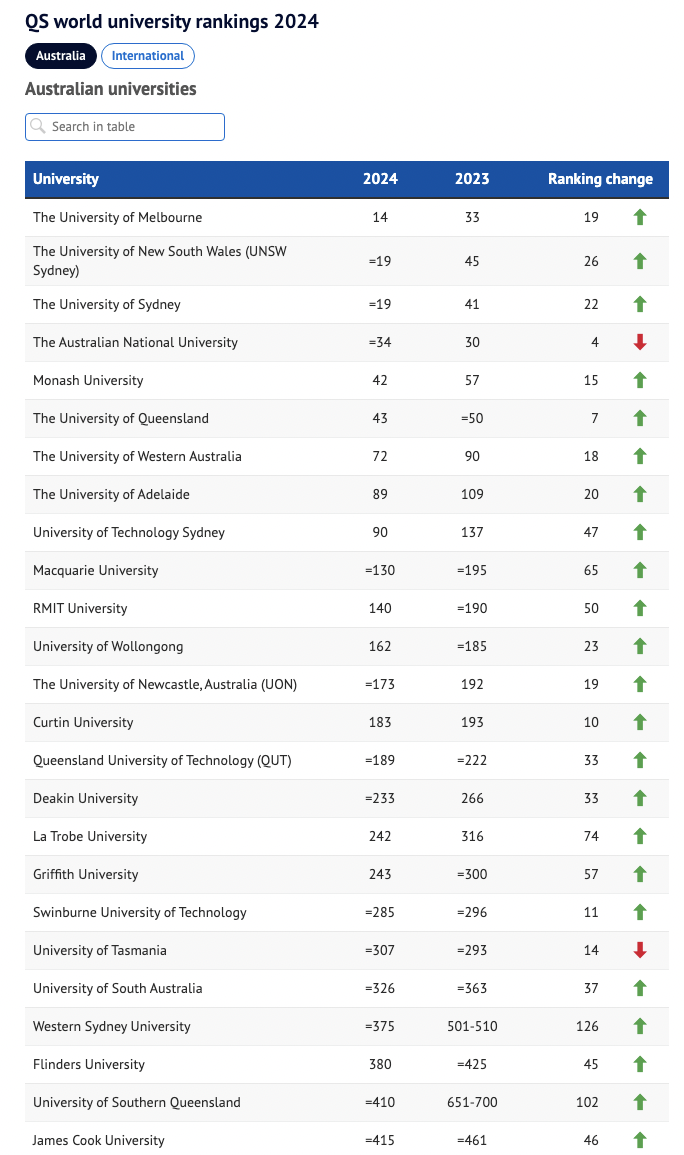This screenshot has height=1155, width=684.
Task: Click James Cook University's green up arrow
Action: (640, 1140)
